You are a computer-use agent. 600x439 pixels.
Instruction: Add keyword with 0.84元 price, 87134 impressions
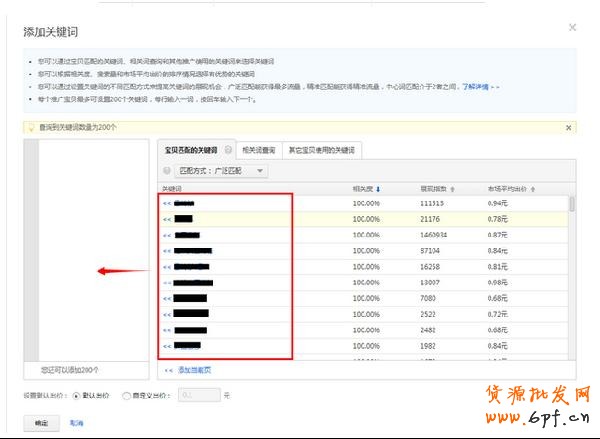(x=167, y=250)
